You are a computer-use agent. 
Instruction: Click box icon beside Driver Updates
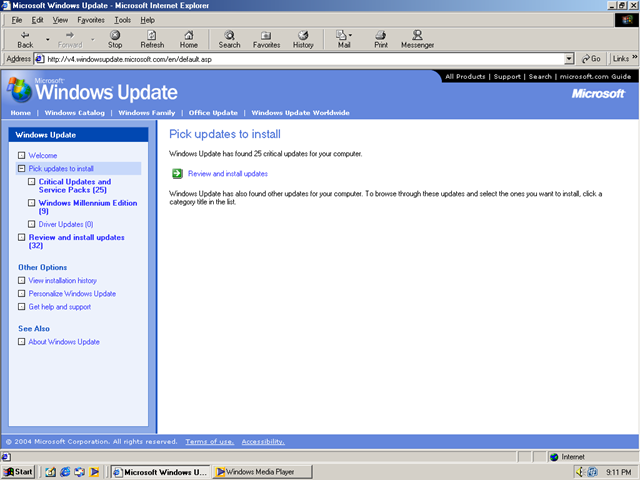pyautogui.click(x=31, y=224)
